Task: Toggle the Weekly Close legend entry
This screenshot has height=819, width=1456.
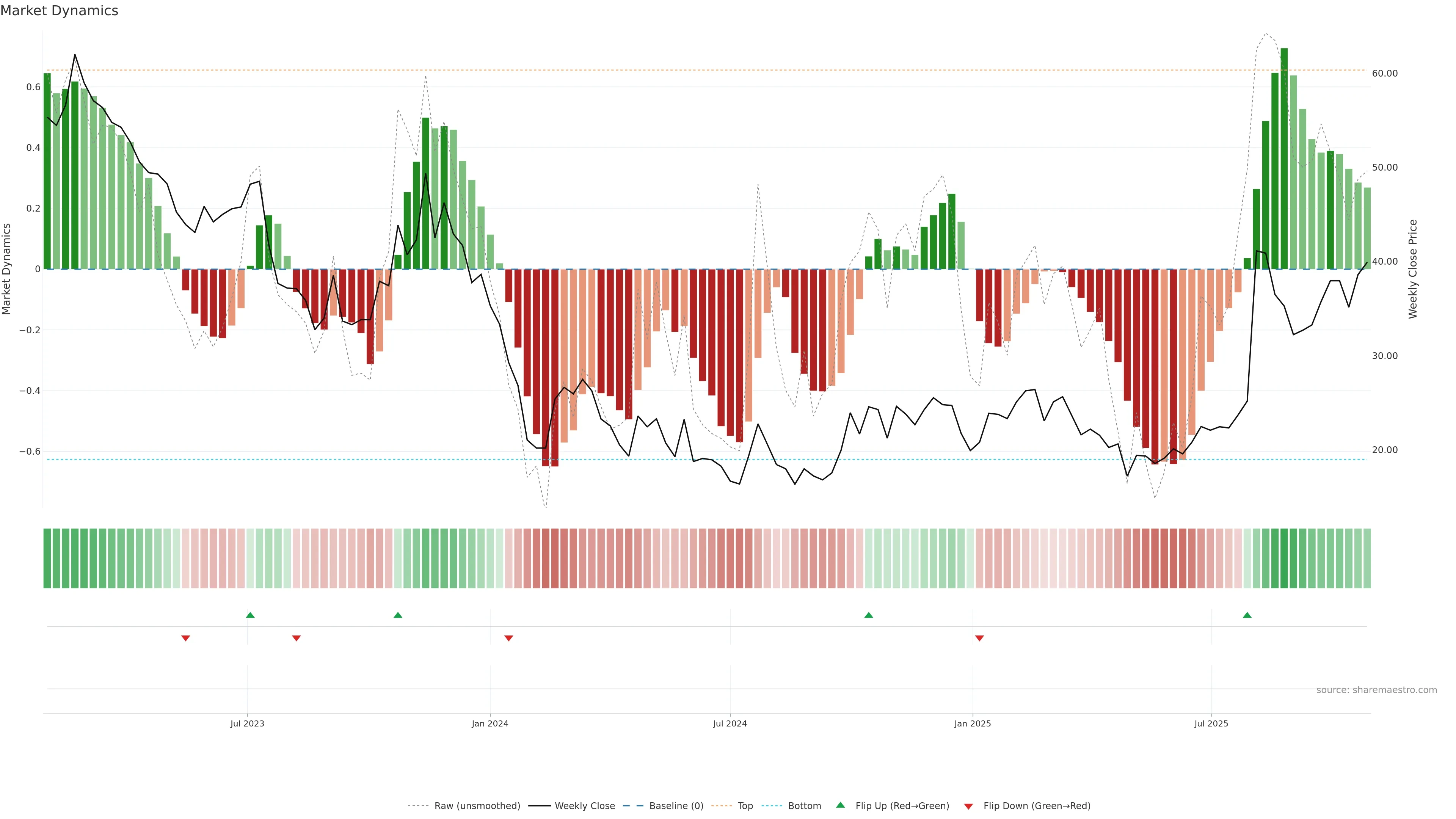Action: [584, 806]
